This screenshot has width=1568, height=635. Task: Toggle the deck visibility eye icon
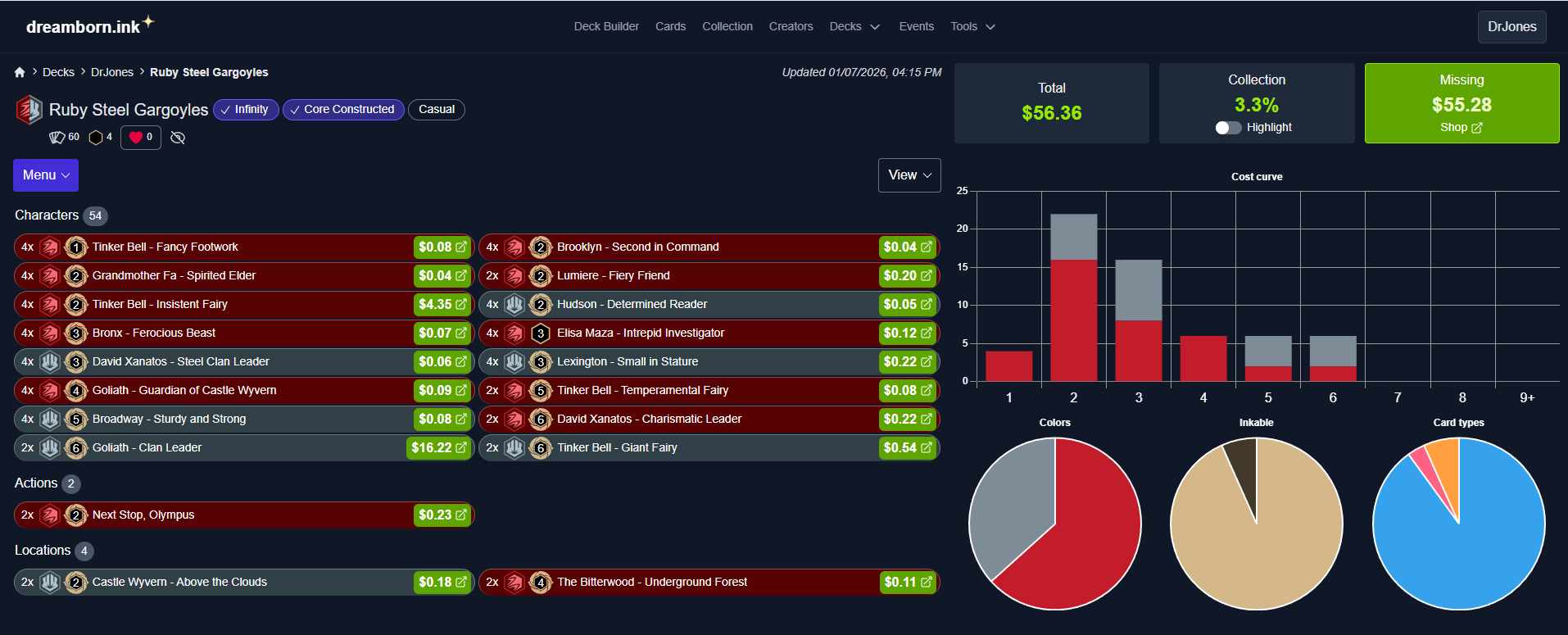coord(178,138)
